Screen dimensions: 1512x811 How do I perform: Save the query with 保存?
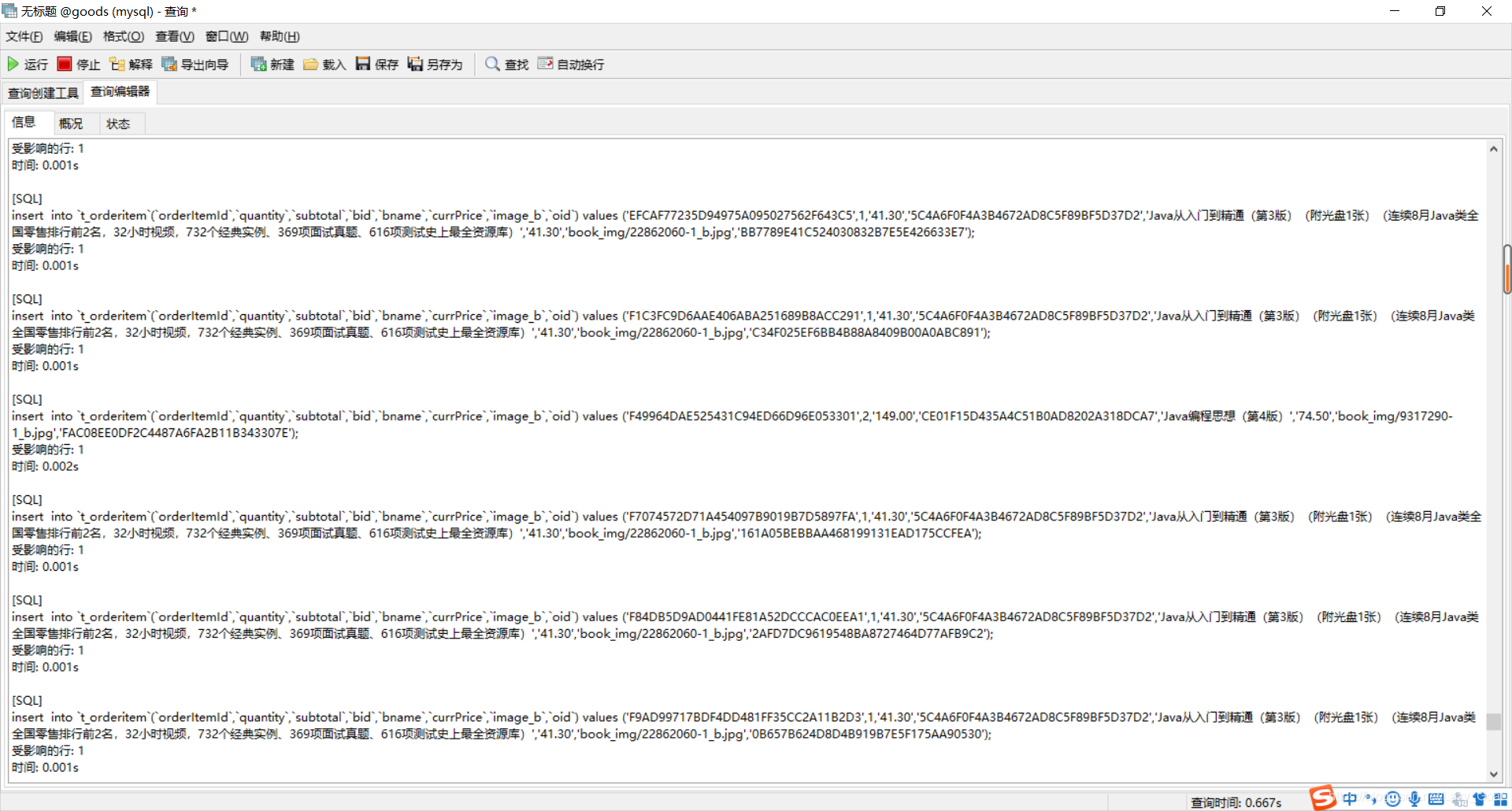[377, 65]
